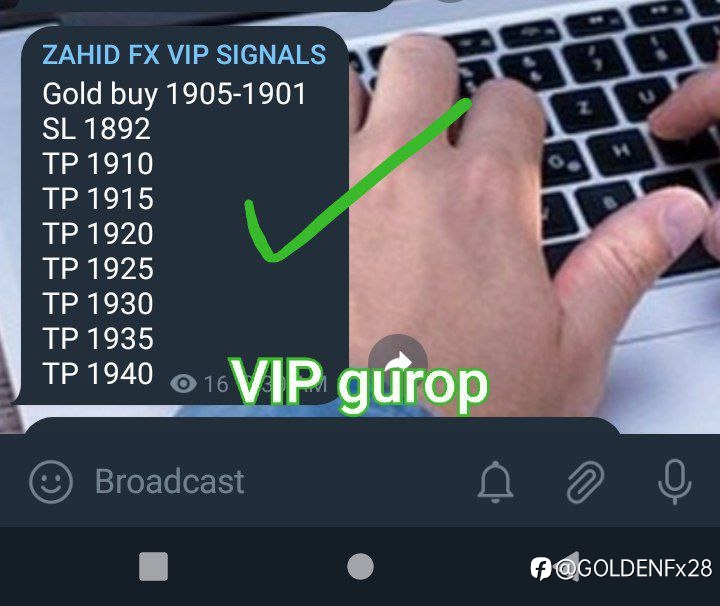Viewport: 720px width, 606px height.
Task: Tap the Android recent apps square
Action: (153, 567)
